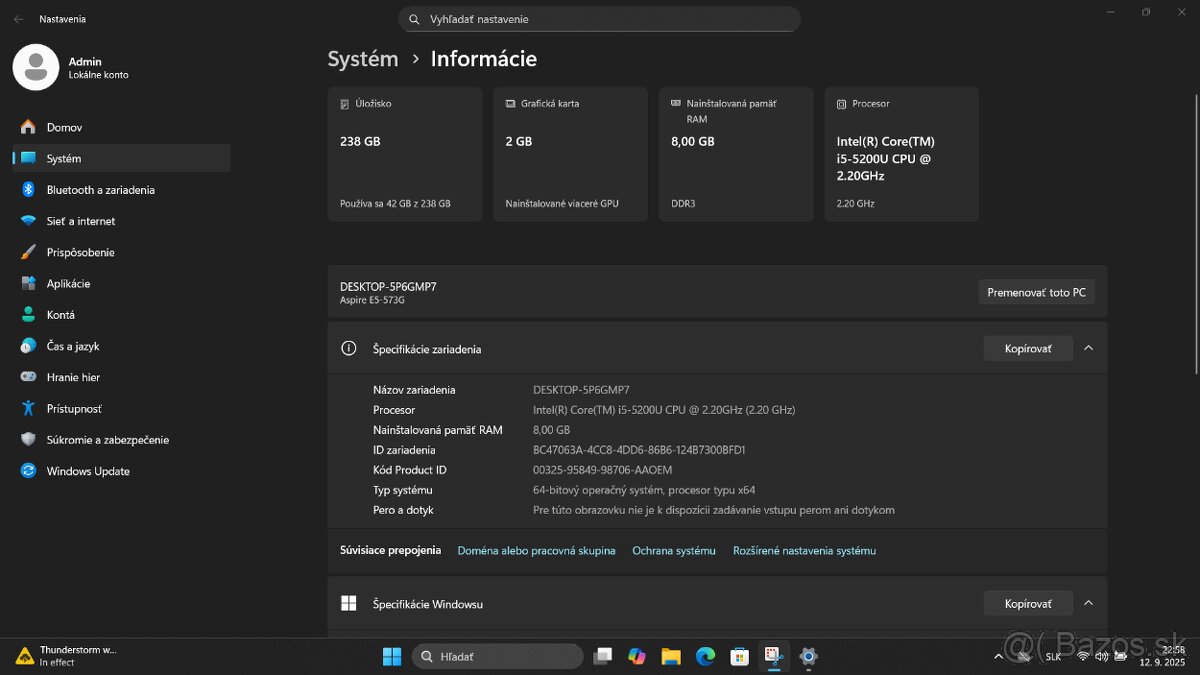Image resolution: width=1200 pixels, height=675 pixels.
Task: Collapse the Špecifikácie zariadenia section chevron
Action: click(1088, 348)
